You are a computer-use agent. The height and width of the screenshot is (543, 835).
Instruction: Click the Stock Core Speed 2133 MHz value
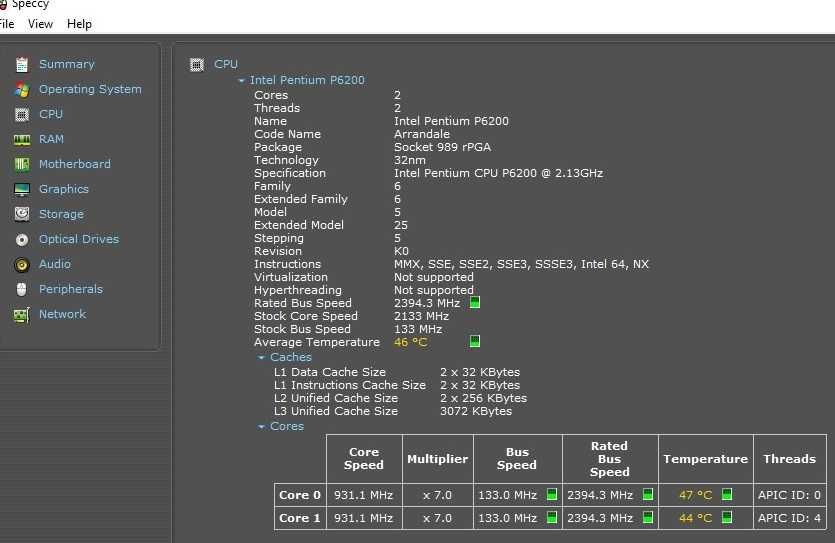click(x=421, y=316)
